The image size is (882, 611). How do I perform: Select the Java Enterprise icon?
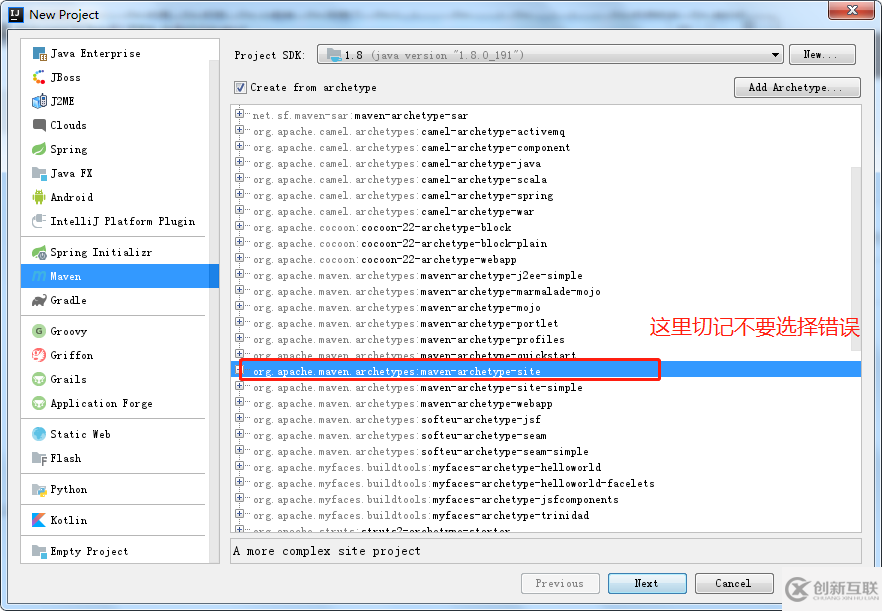(x=39, y=53)
